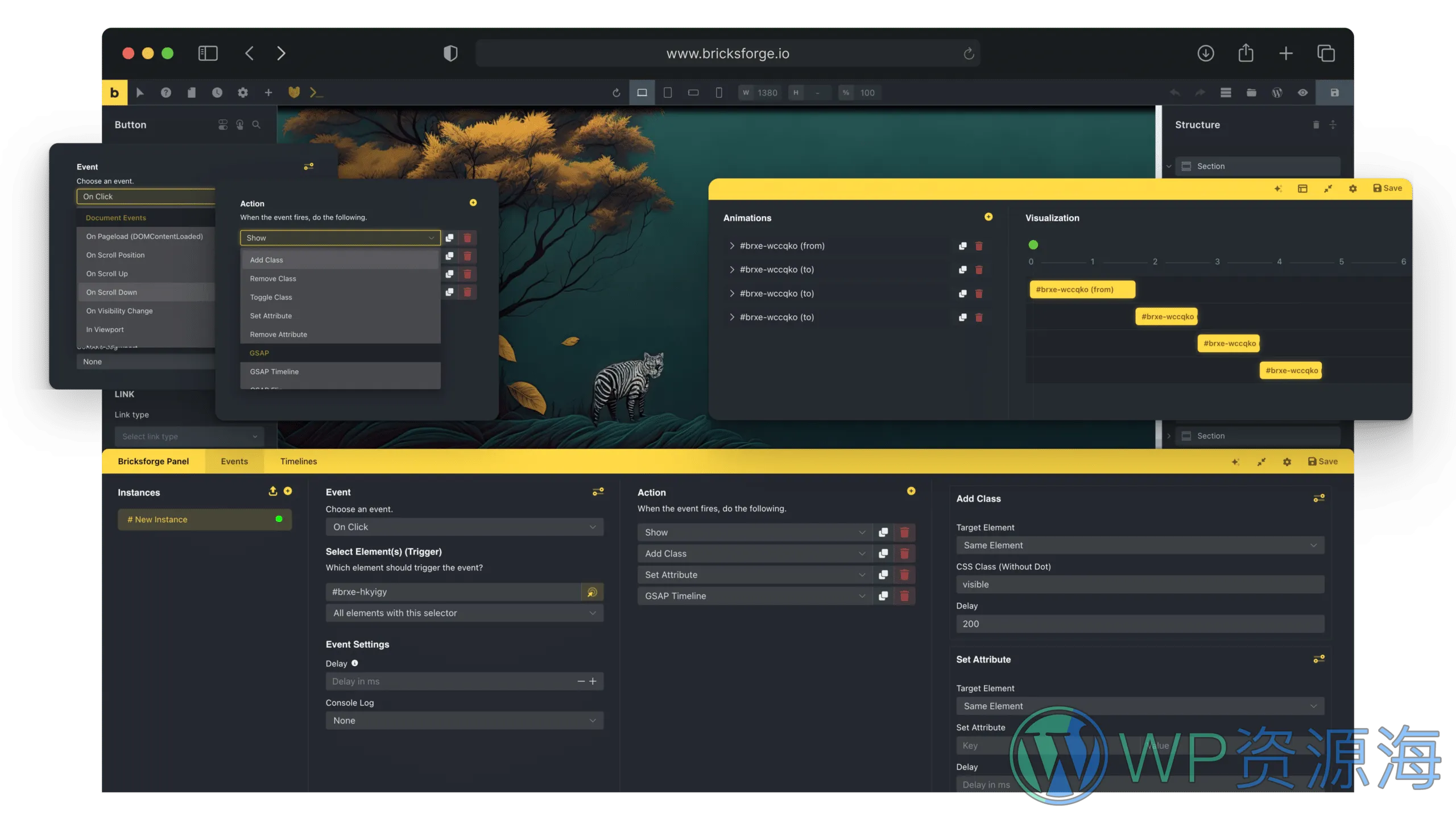Screen dimensions: 1456x819
Task: Click CSS Class field containing visible
Action: pyautogui.click(x=1140, y=584)
